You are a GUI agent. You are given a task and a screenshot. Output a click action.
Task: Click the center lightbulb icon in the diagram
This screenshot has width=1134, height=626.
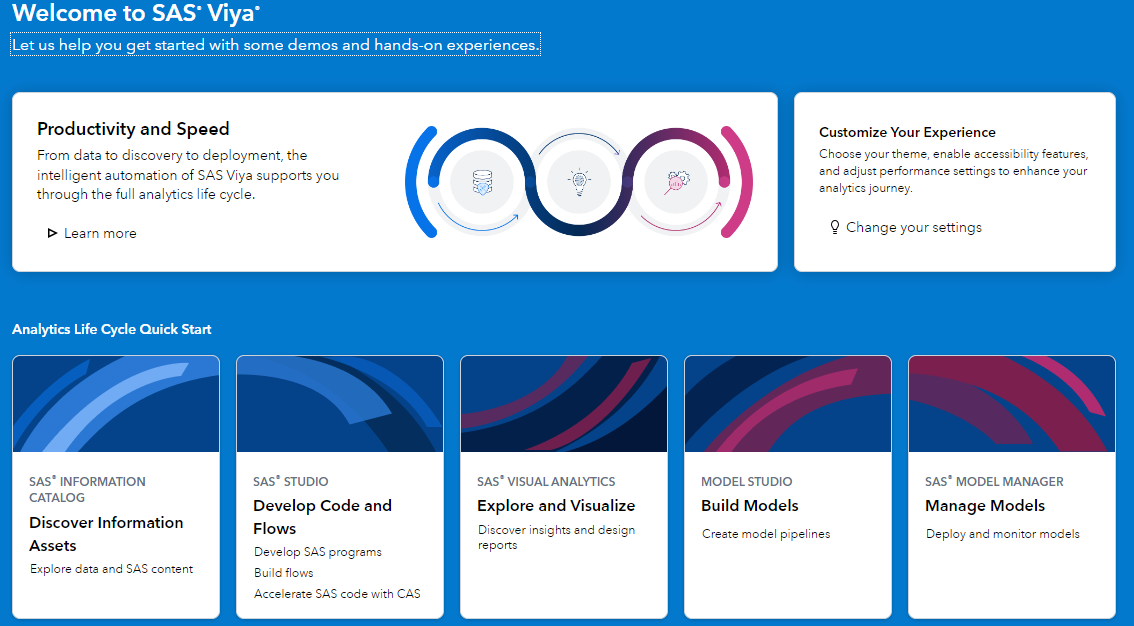coord(579,182)
